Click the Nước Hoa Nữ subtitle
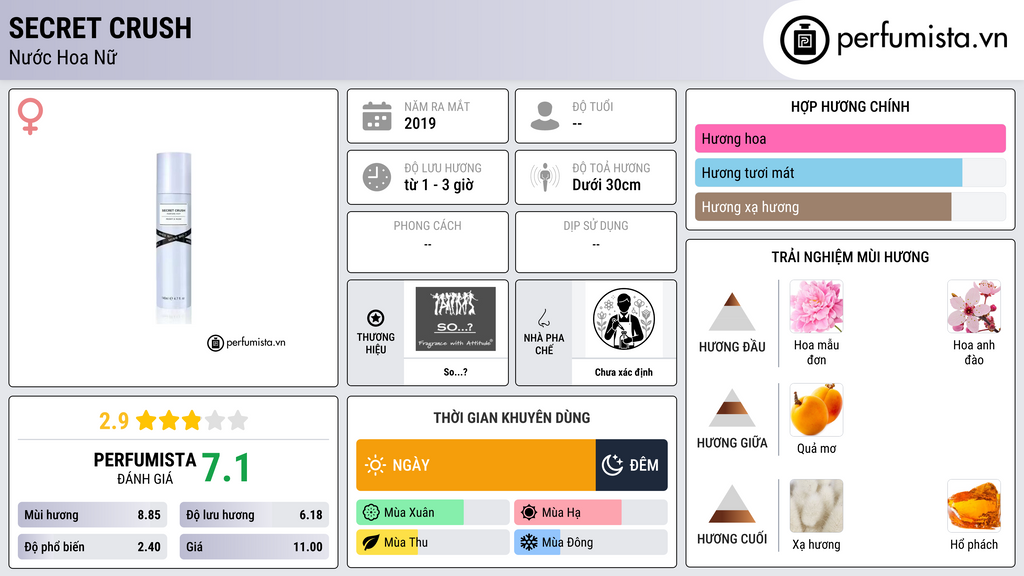Image resolution: width=1024 pixels, height=576 pixels. 63,58
